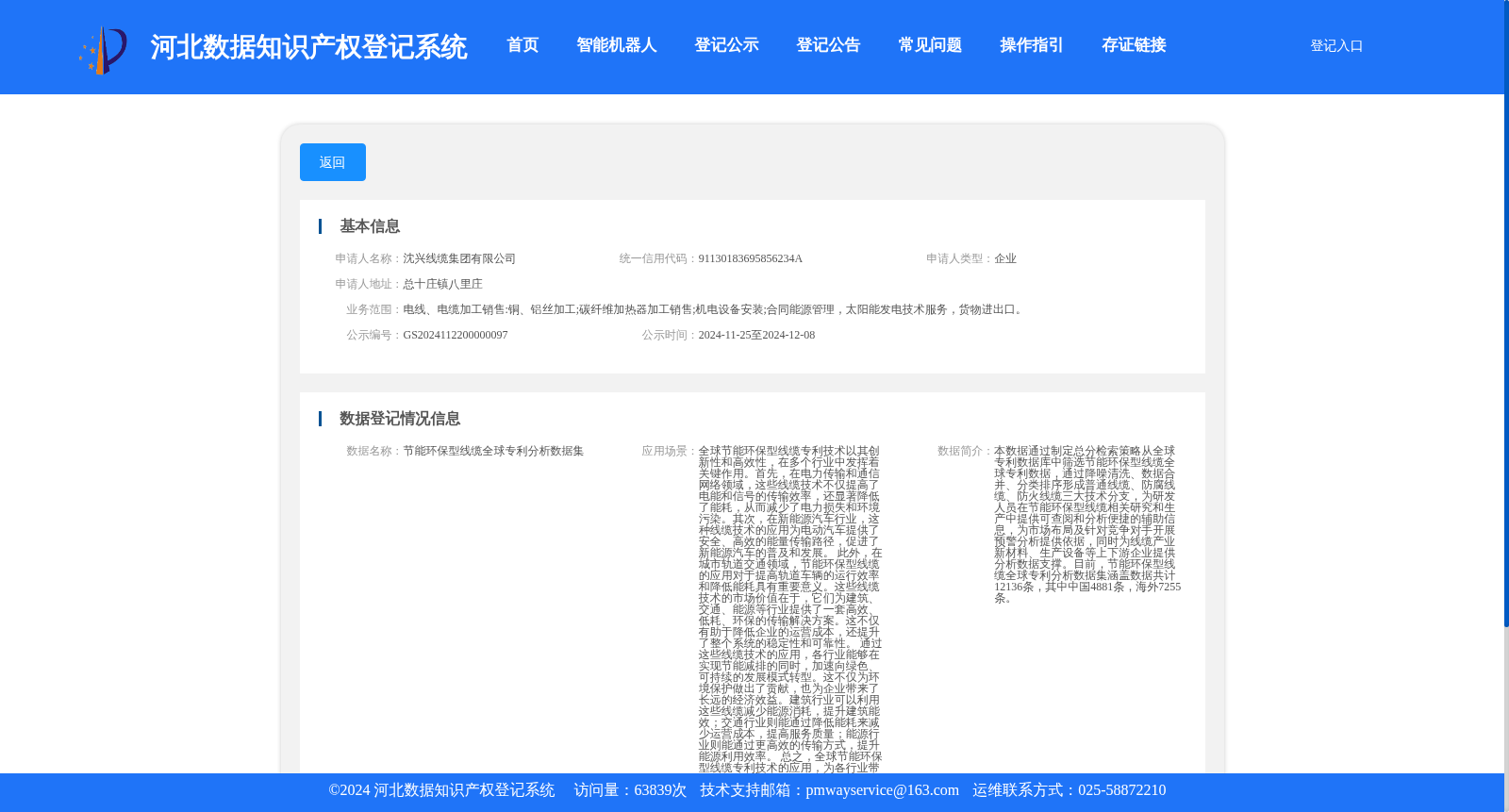Open the 智能机器人 menu item
The image size is (1509, 812).
616,45
